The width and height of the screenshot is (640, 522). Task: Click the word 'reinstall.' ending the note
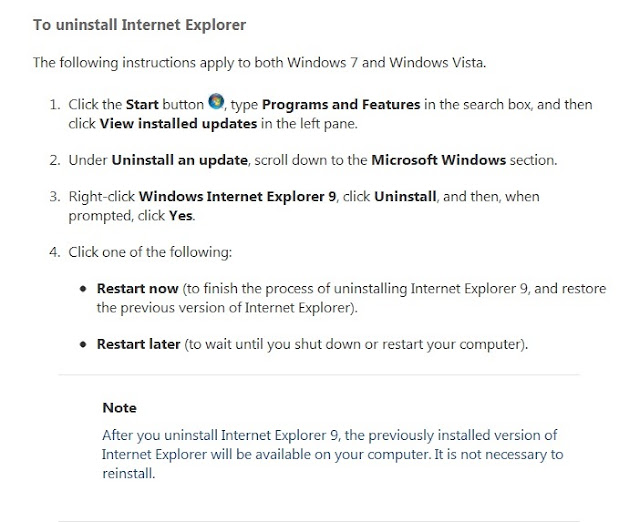(x=129, y=473)
